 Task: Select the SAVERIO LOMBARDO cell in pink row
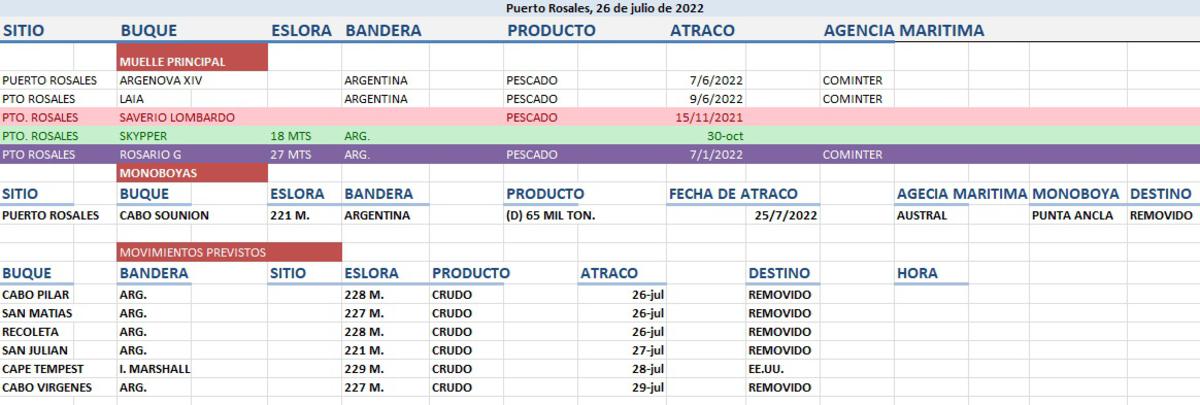coord(192,117)
